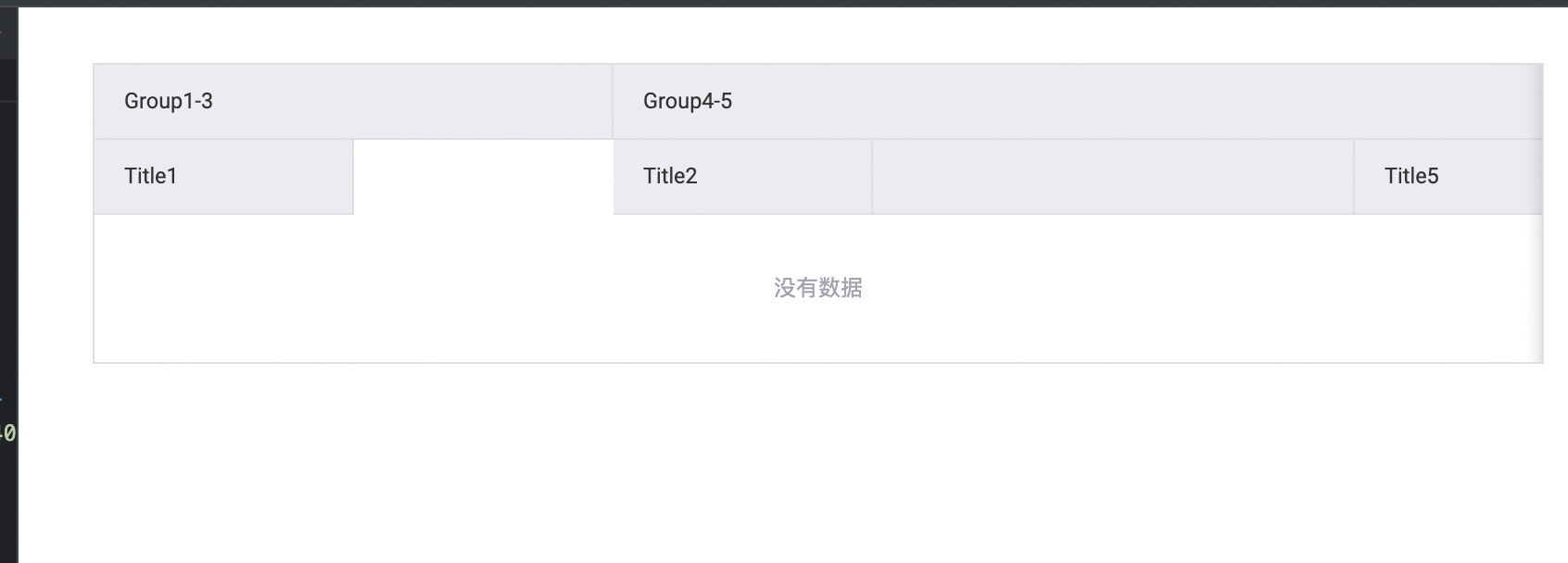Click the empty header cell between Title2 and Title5
1568x563 pixels.
pyautogui.click(x=1112, y=176)
